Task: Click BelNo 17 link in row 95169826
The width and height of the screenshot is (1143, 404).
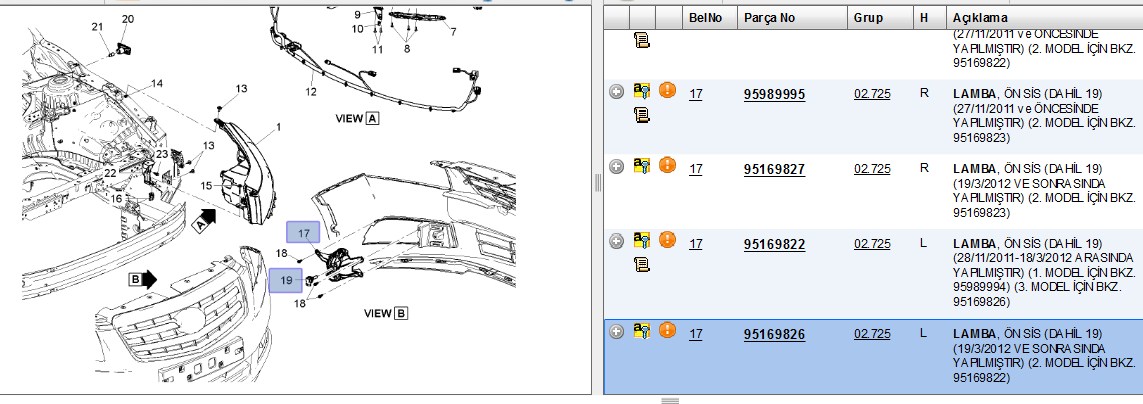Action: [x=695, y=334]
